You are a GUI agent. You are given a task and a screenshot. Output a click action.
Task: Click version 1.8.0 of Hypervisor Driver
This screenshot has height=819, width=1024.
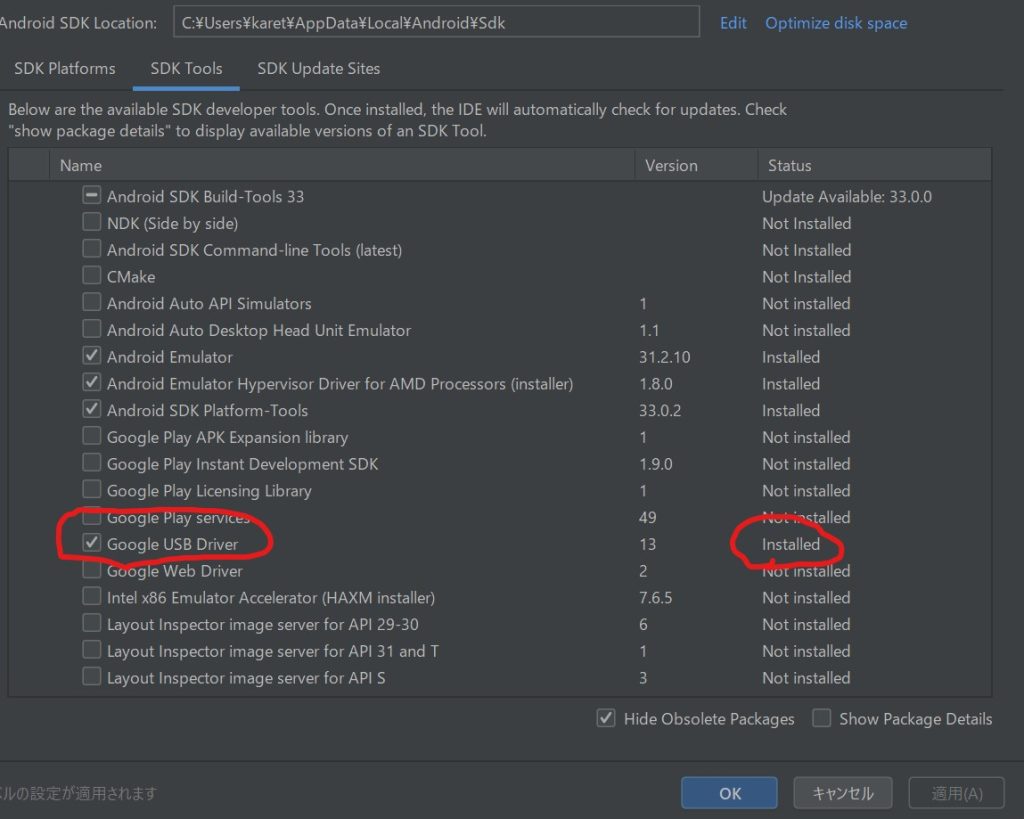click(x=656, y=384)
